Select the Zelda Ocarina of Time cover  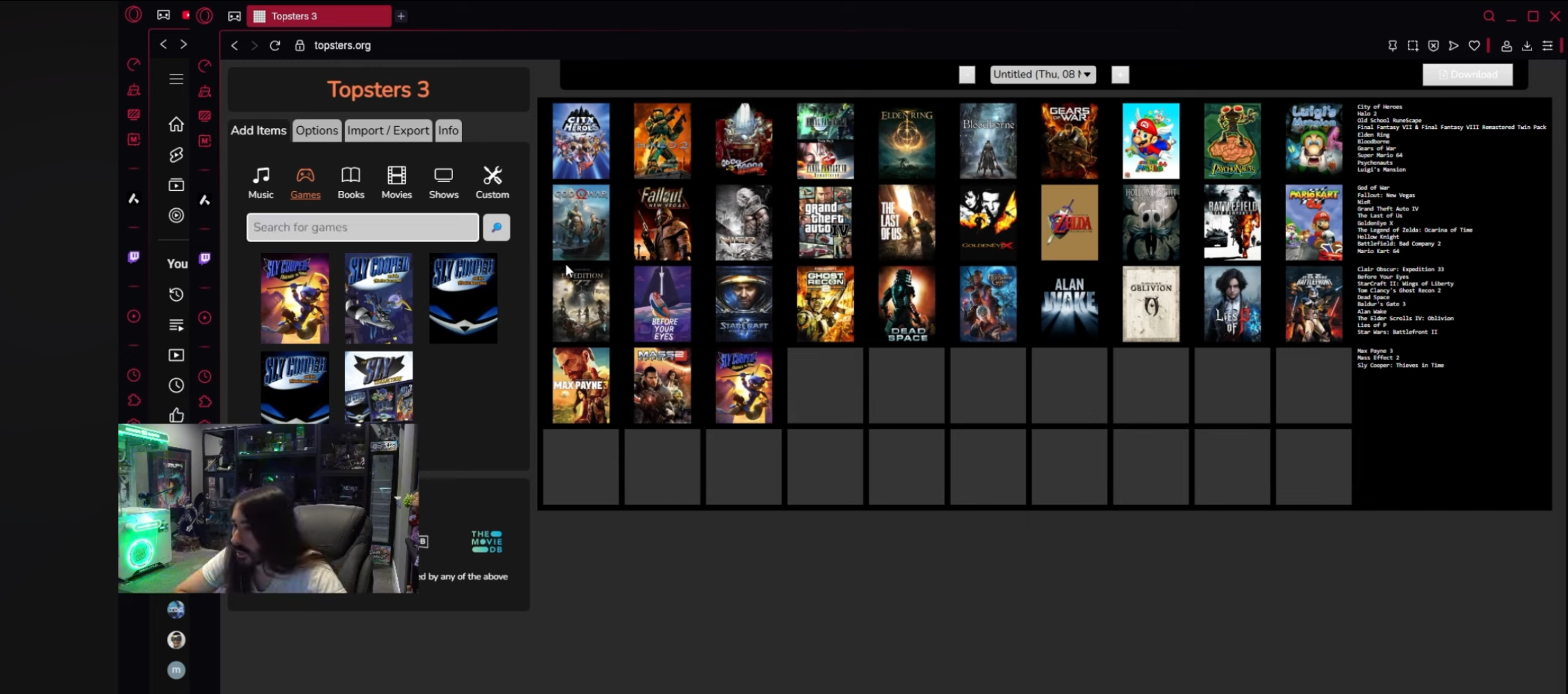pos(1069,222)
